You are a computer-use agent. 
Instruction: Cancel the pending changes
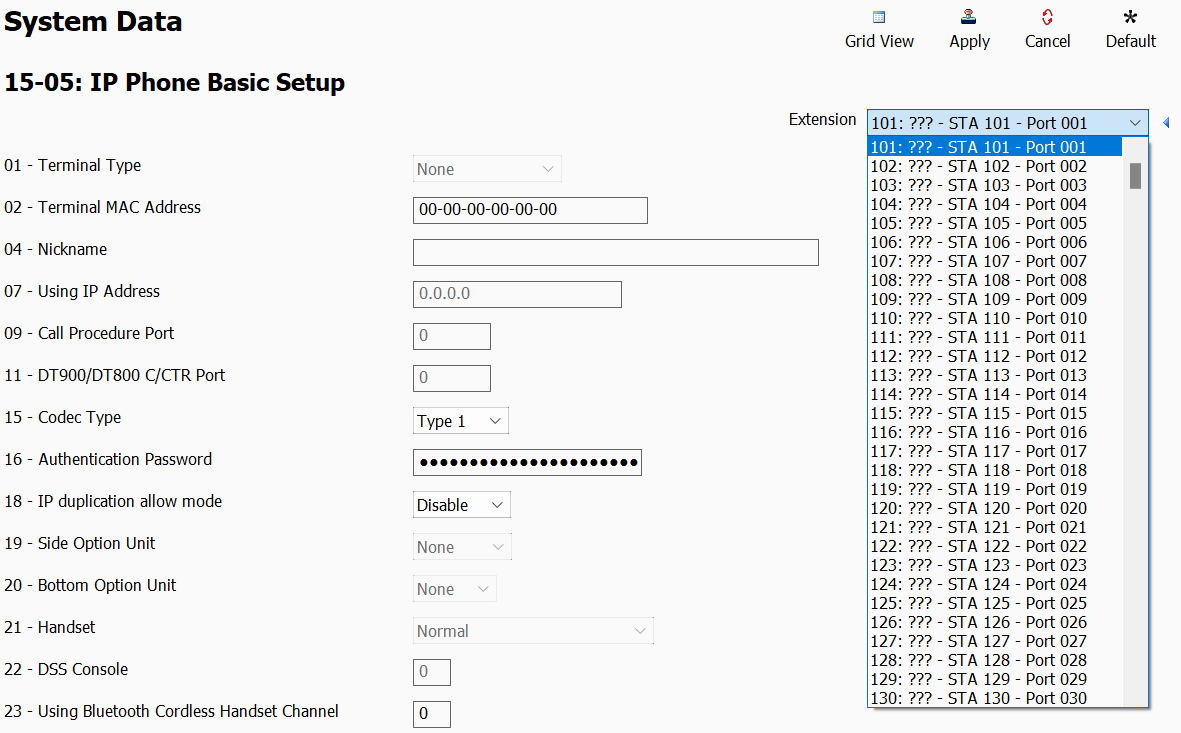click(x=1047, y=30)
